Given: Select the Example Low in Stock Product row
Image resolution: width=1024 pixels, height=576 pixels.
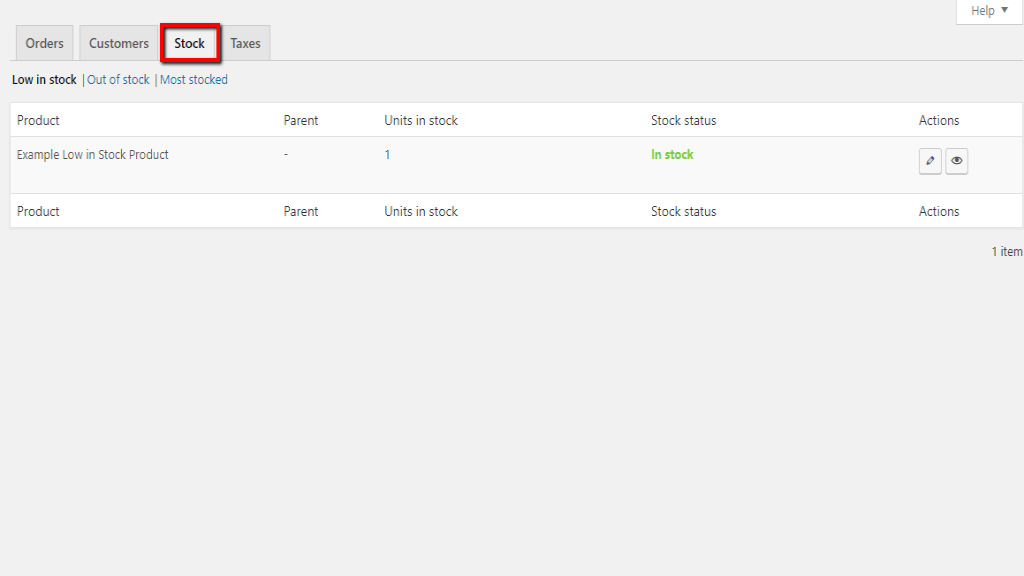Looking at the screenshot, I should pos(93,155).
